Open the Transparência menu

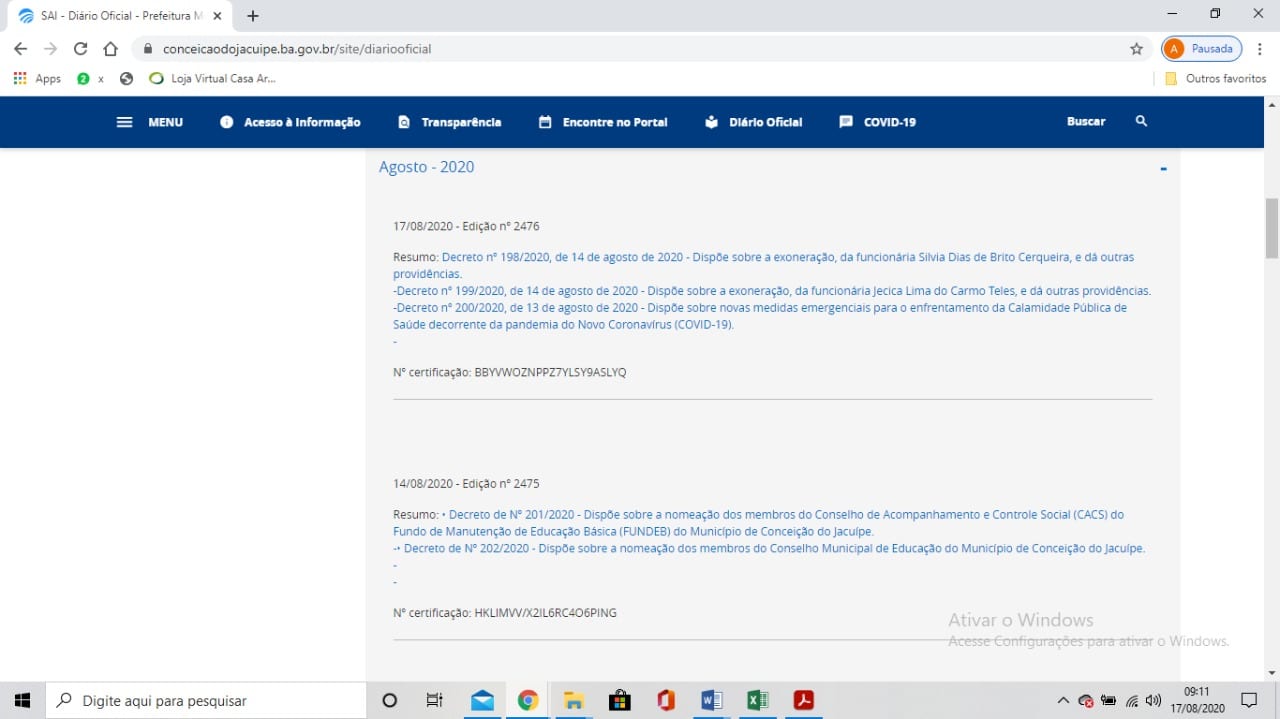[461, 122]
